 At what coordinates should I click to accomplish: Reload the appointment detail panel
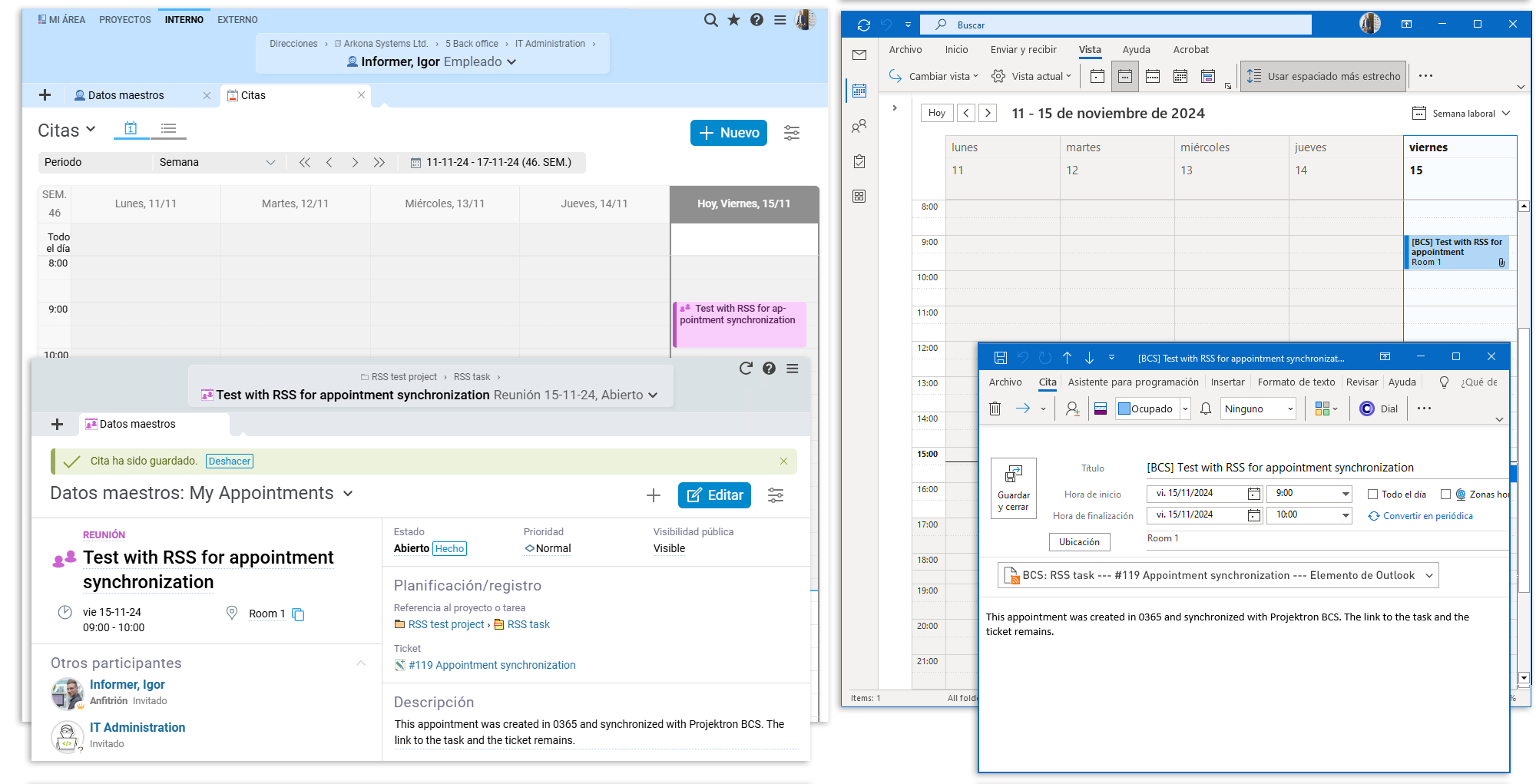coord(746,369)
